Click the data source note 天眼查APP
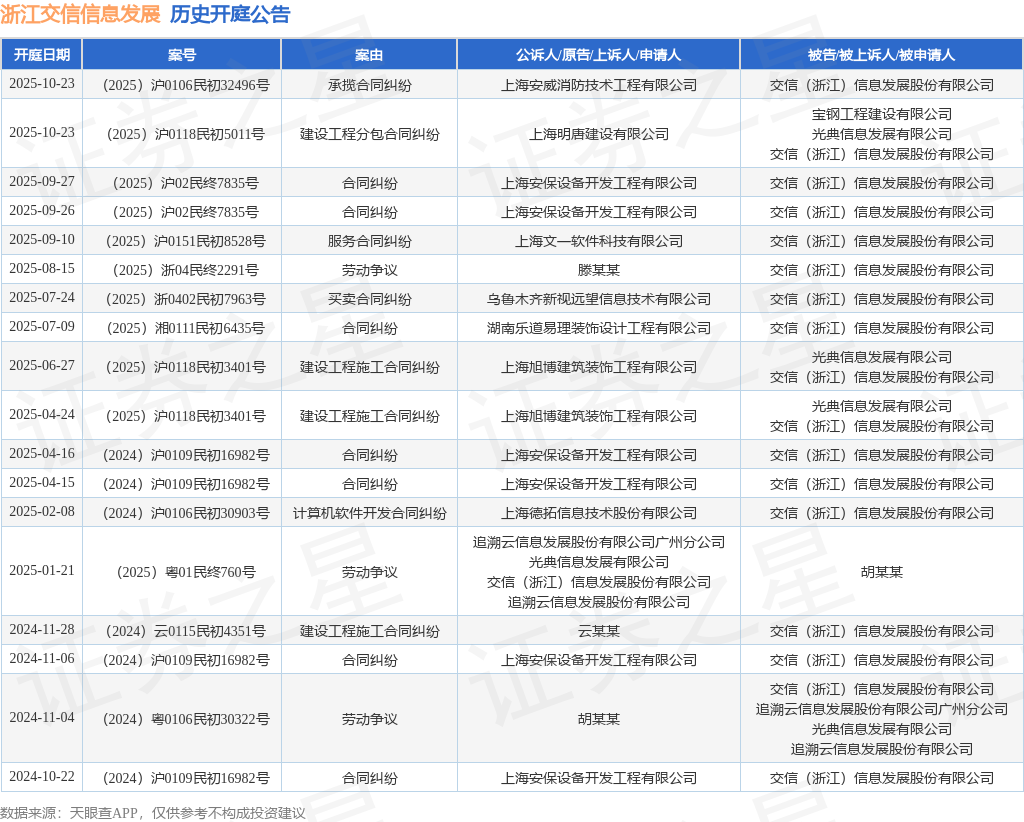Screen dimensions: 1024x822 coord(103,813)
